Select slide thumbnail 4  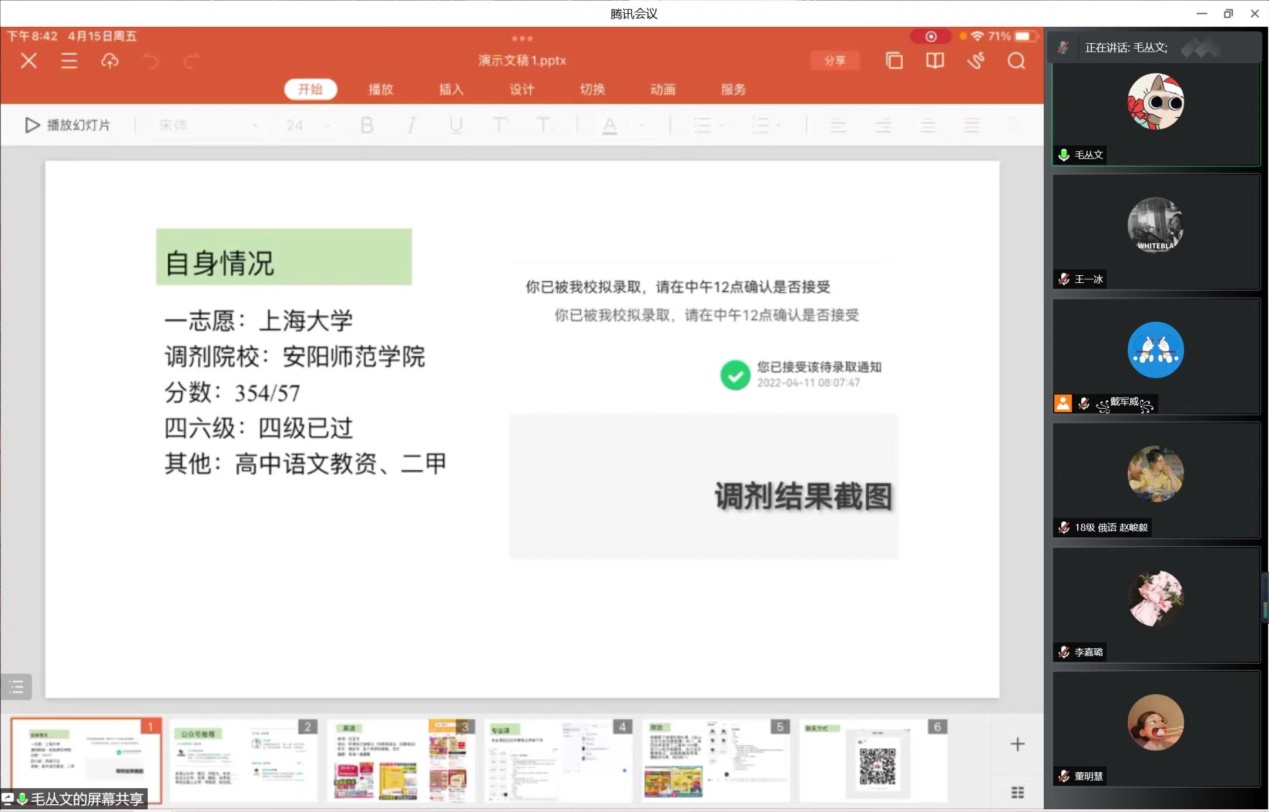(x=558, y=759)
